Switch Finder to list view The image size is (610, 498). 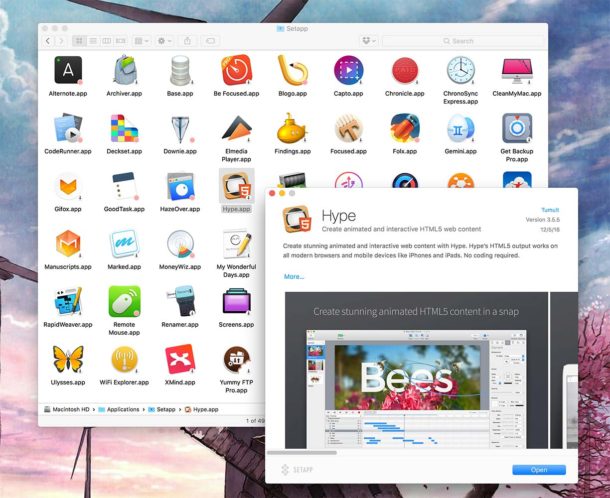tap(93, 41)
